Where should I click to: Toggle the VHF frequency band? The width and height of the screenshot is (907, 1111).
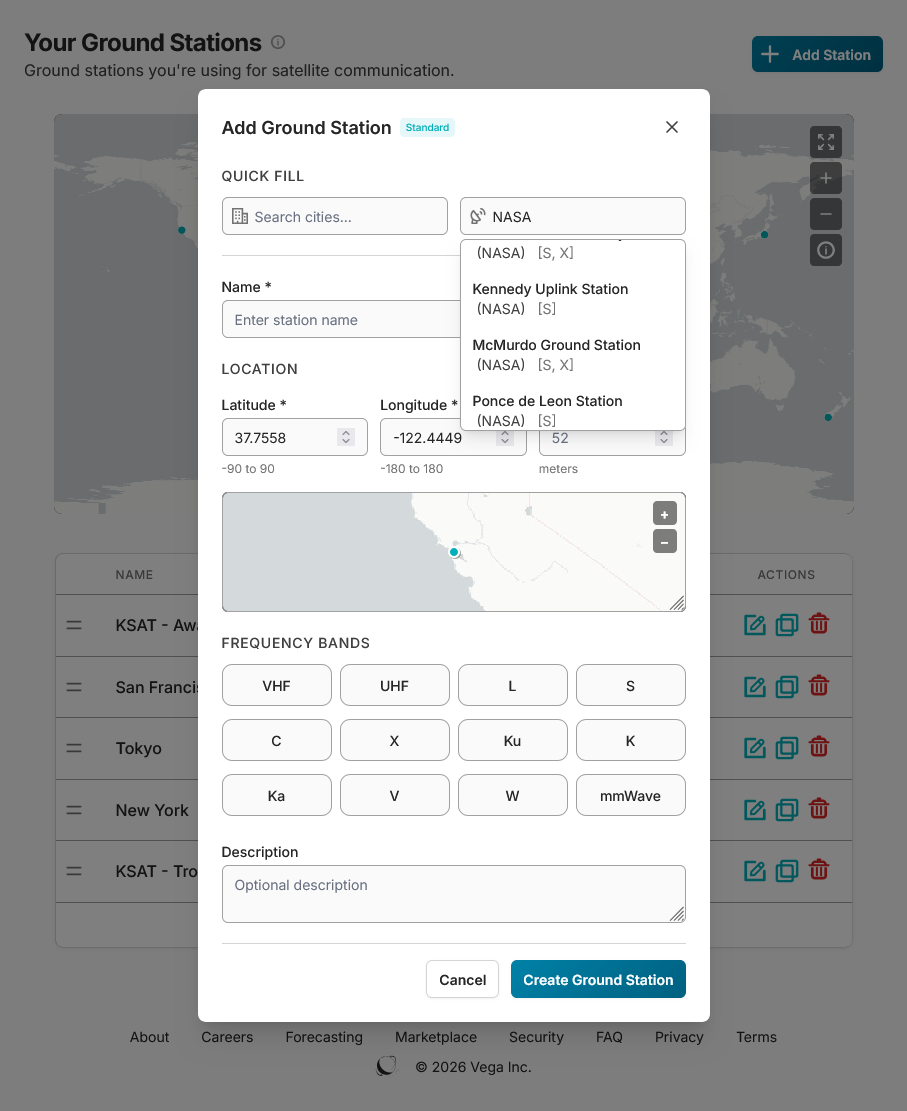(276, 685)
